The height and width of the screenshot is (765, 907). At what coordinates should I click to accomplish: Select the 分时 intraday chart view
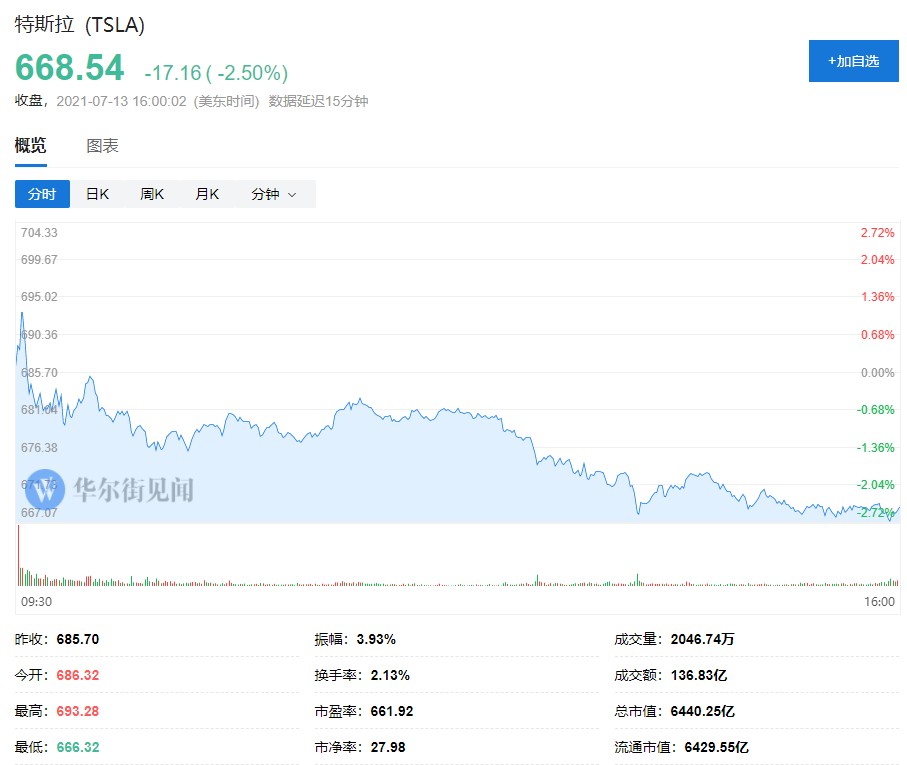[42, 194]
